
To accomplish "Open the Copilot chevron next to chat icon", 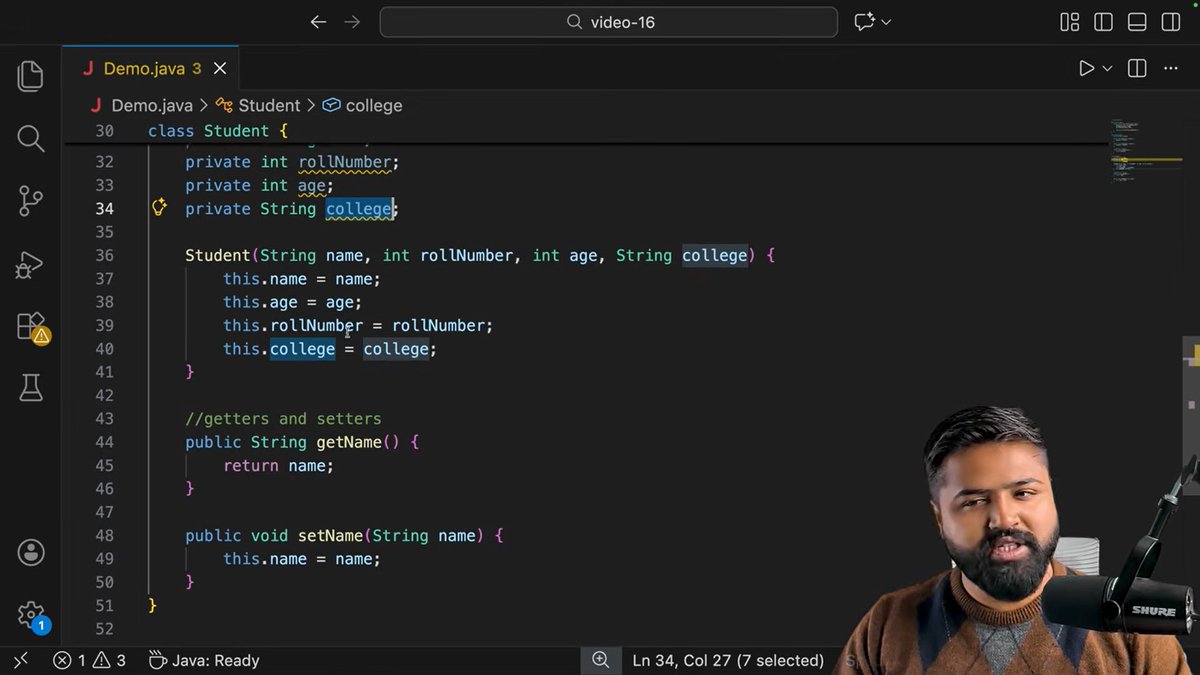I will (884, 21).
